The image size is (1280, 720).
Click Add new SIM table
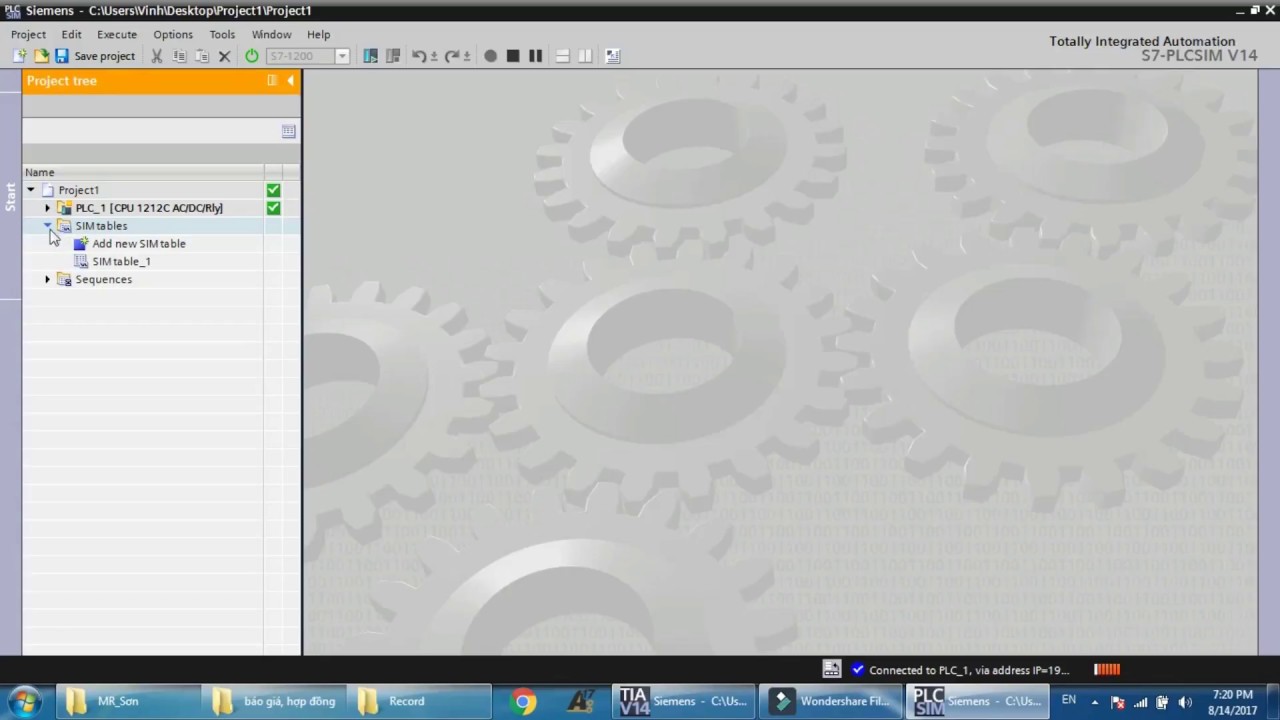pyautogui.click(x=139, y=244)
